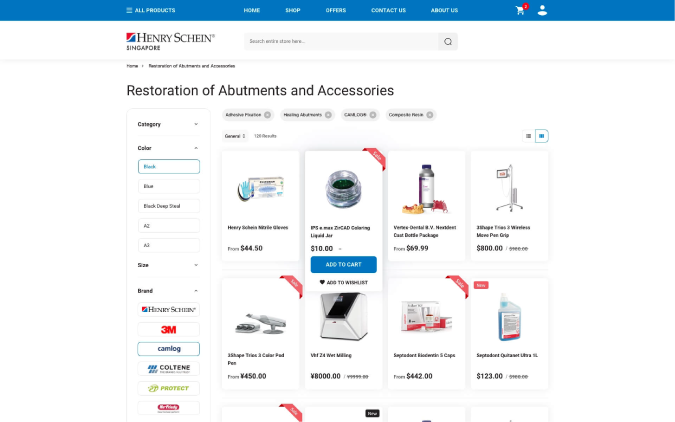
Task: Open the General sort dropdown
Action: pos(235,136)
